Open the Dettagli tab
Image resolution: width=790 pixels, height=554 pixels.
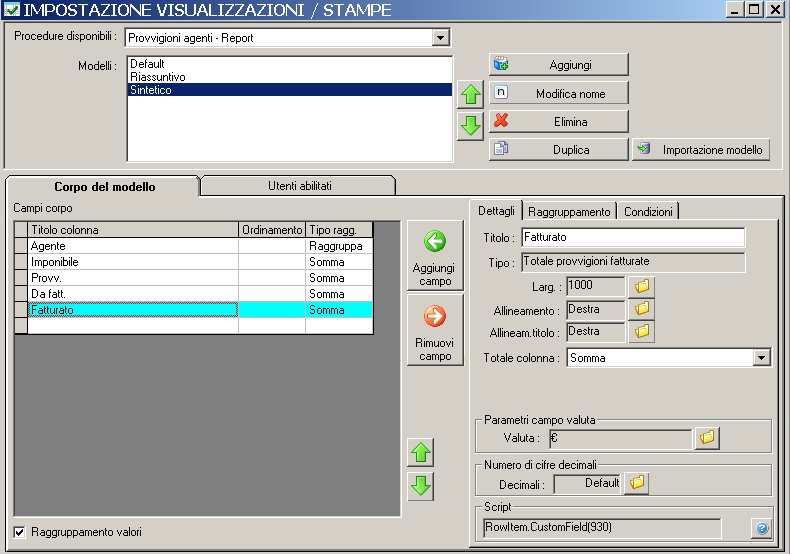pyautogui.click(x=496, y=211)
